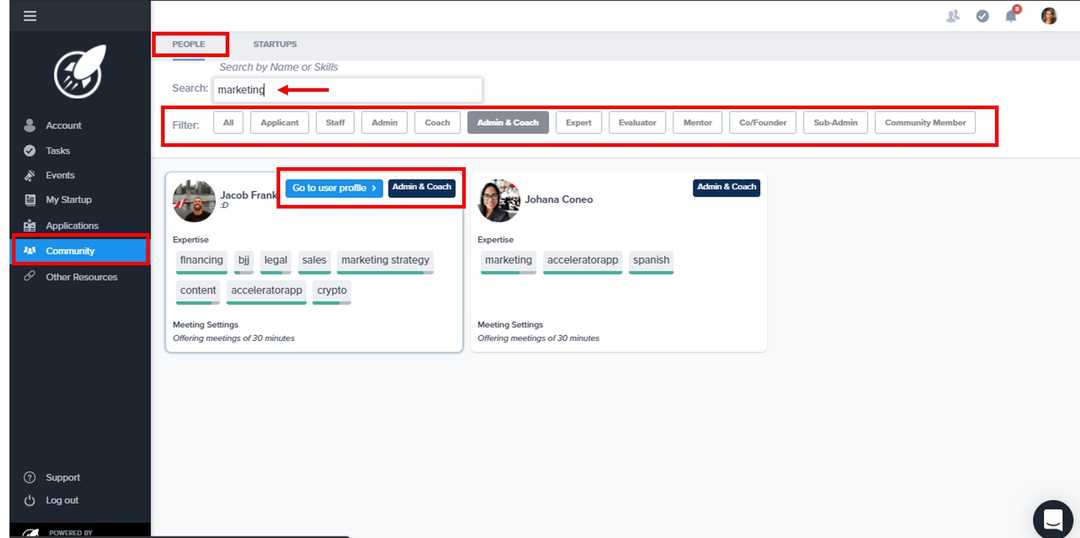Click the Tasks checkmark icon in the sidebar

coord(30,150)
